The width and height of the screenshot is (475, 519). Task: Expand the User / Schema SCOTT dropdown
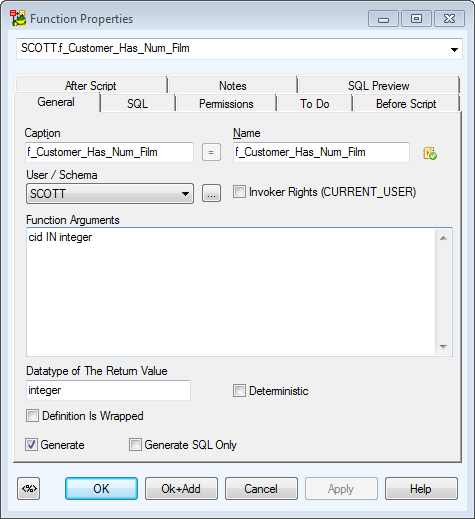coord(185,194)
